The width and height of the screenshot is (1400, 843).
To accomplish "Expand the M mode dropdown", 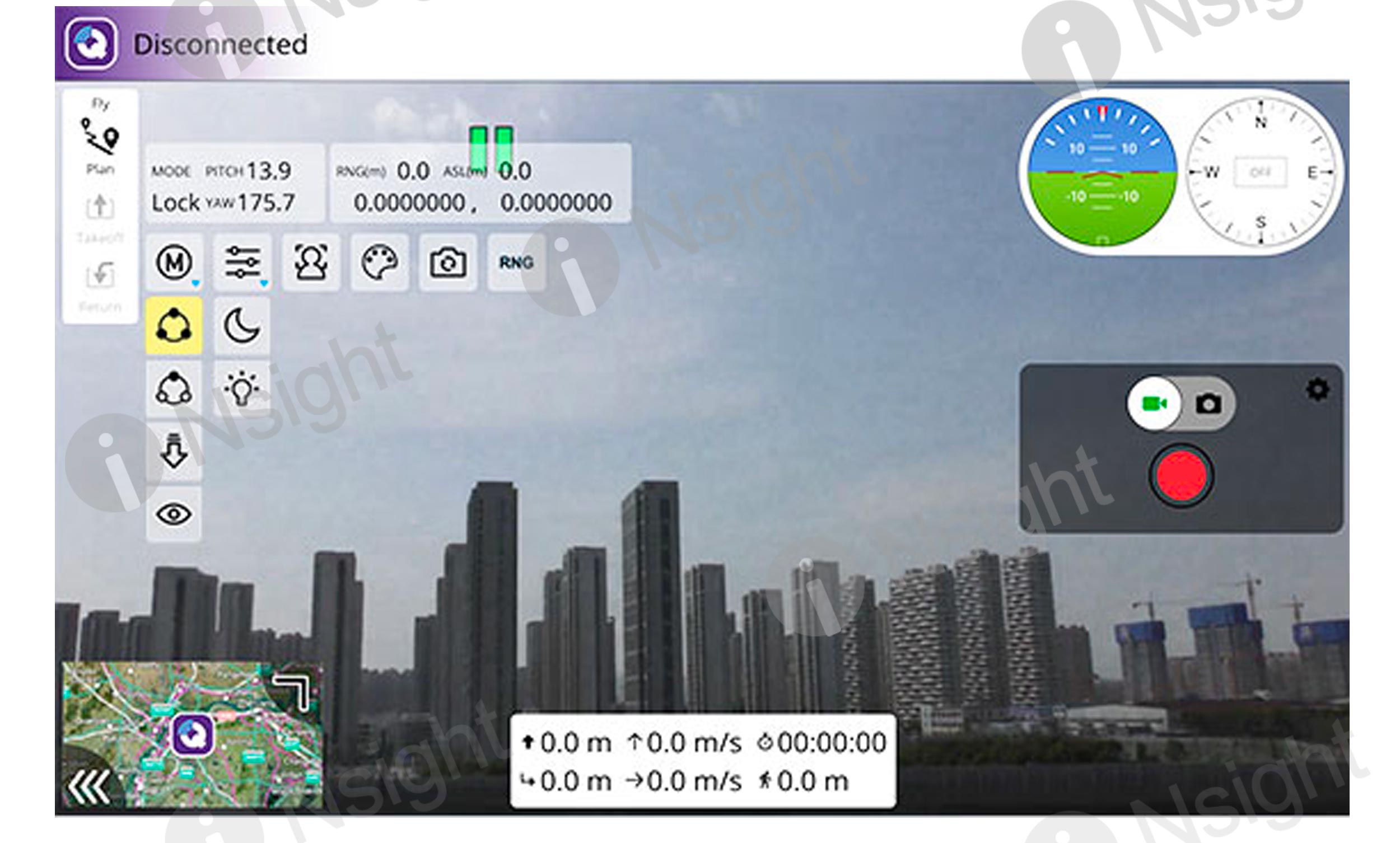I will [x=174, y=263].
